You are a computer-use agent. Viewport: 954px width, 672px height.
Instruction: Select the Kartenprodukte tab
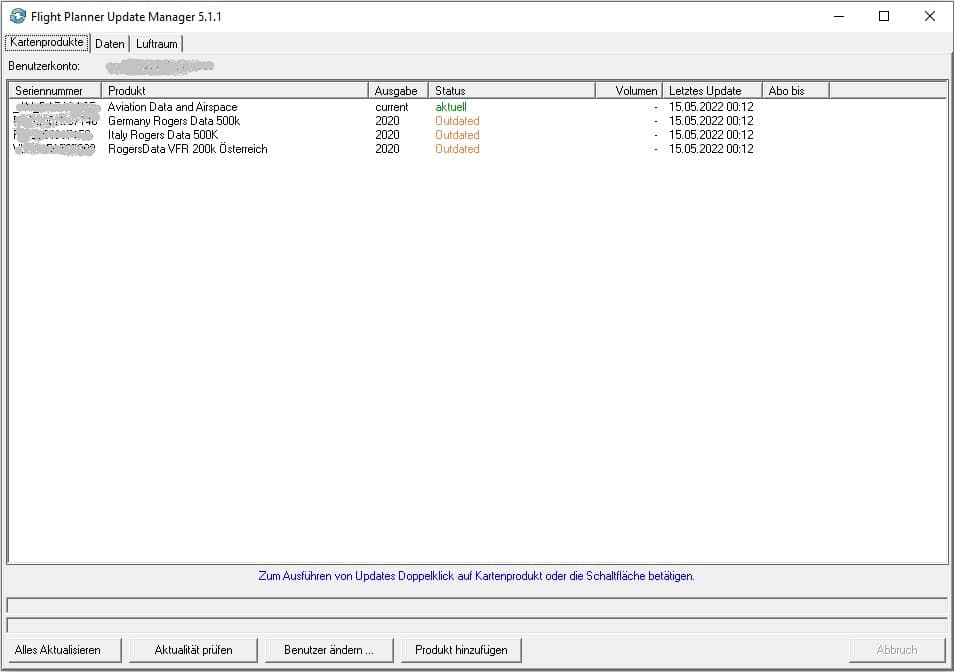[x=46, y=43]
